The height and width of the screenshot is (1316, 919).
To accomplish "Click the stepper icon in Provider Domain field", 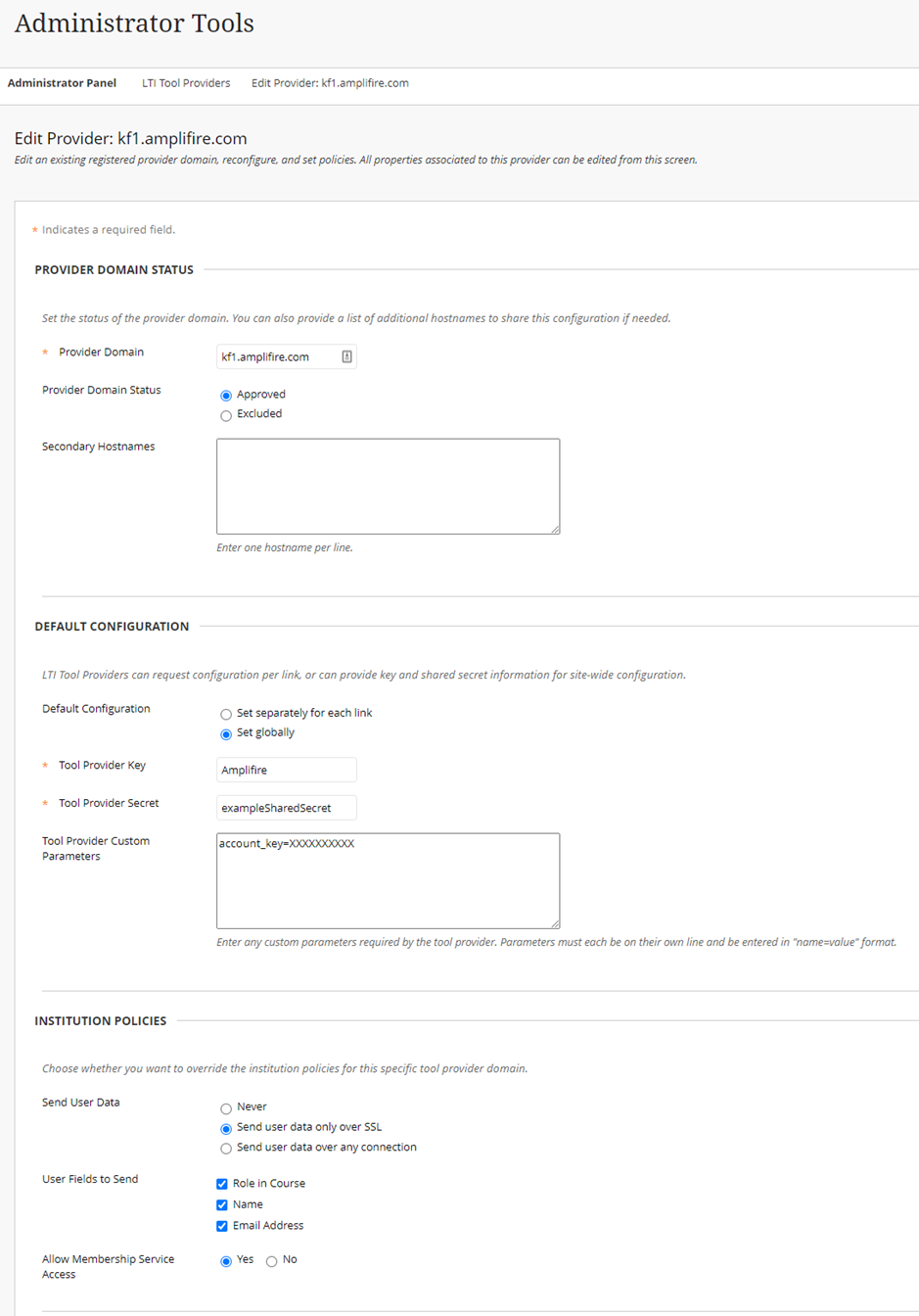I will (x=346, y=356).
